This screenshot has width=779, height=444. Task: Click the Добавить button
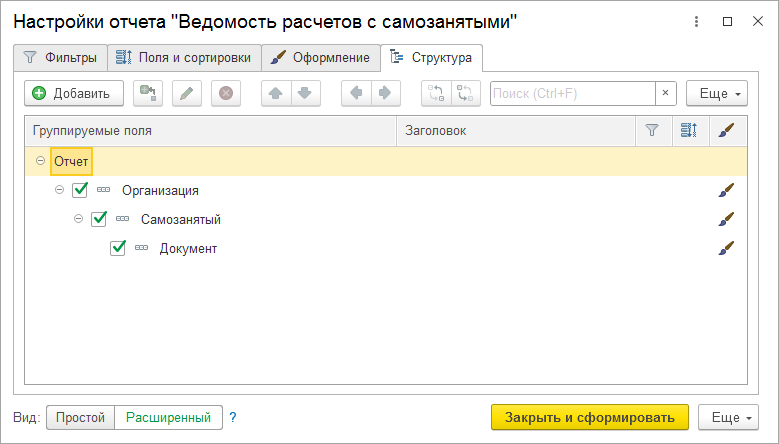coord(73,93)
